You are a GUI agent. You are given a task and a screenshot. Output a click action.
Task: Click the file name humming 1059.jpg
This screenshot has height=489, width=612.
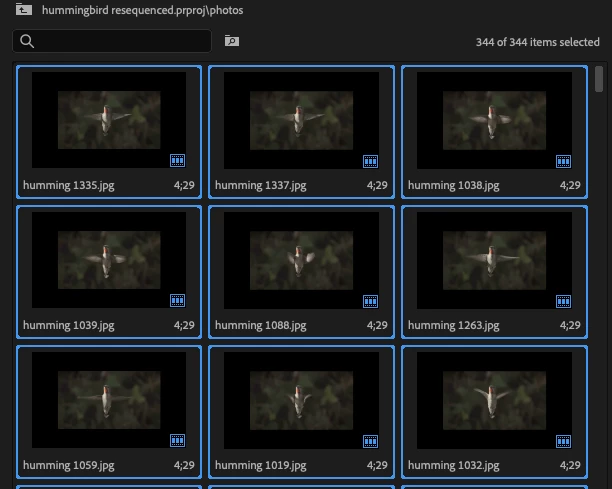tap(69, 466)
